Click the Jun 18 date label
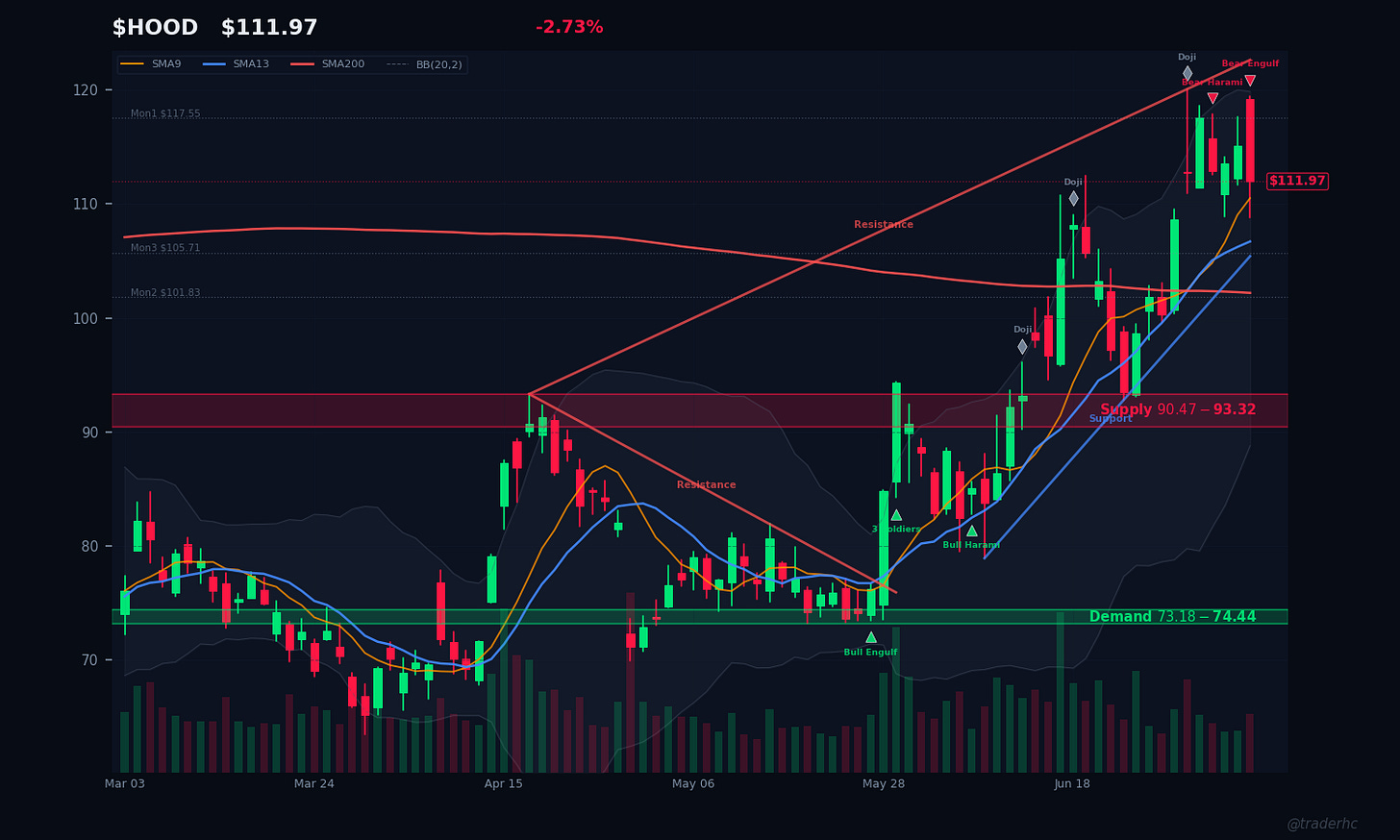 pos(1072,784)
